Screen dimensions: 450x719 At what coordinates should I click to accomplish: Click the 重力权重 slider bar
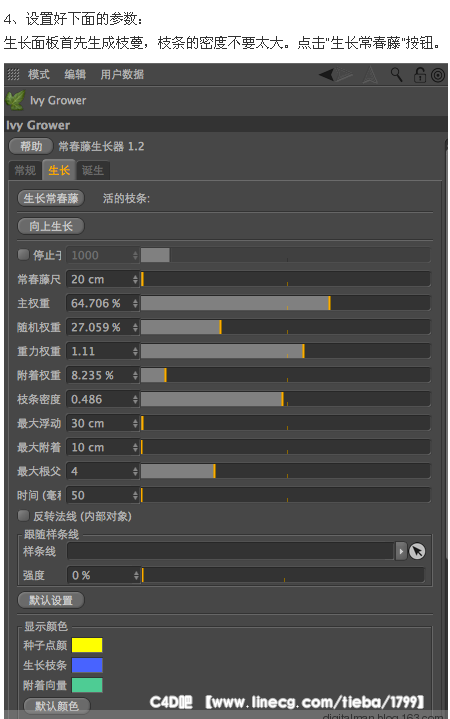(x=285, y=351)
